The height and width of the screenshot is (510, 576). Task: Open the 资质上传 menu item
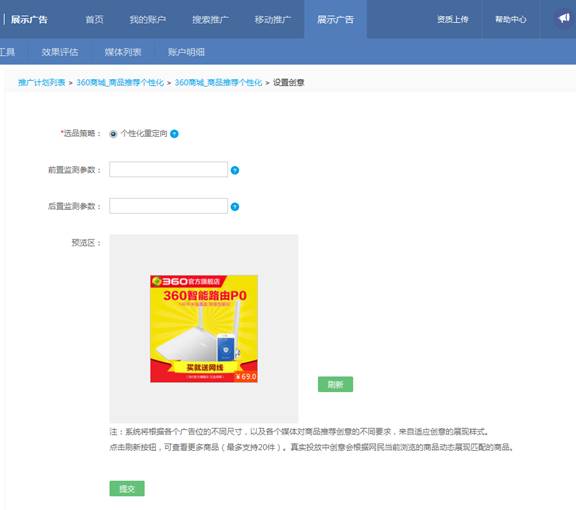pyautogui.click(x=453, y=19)
